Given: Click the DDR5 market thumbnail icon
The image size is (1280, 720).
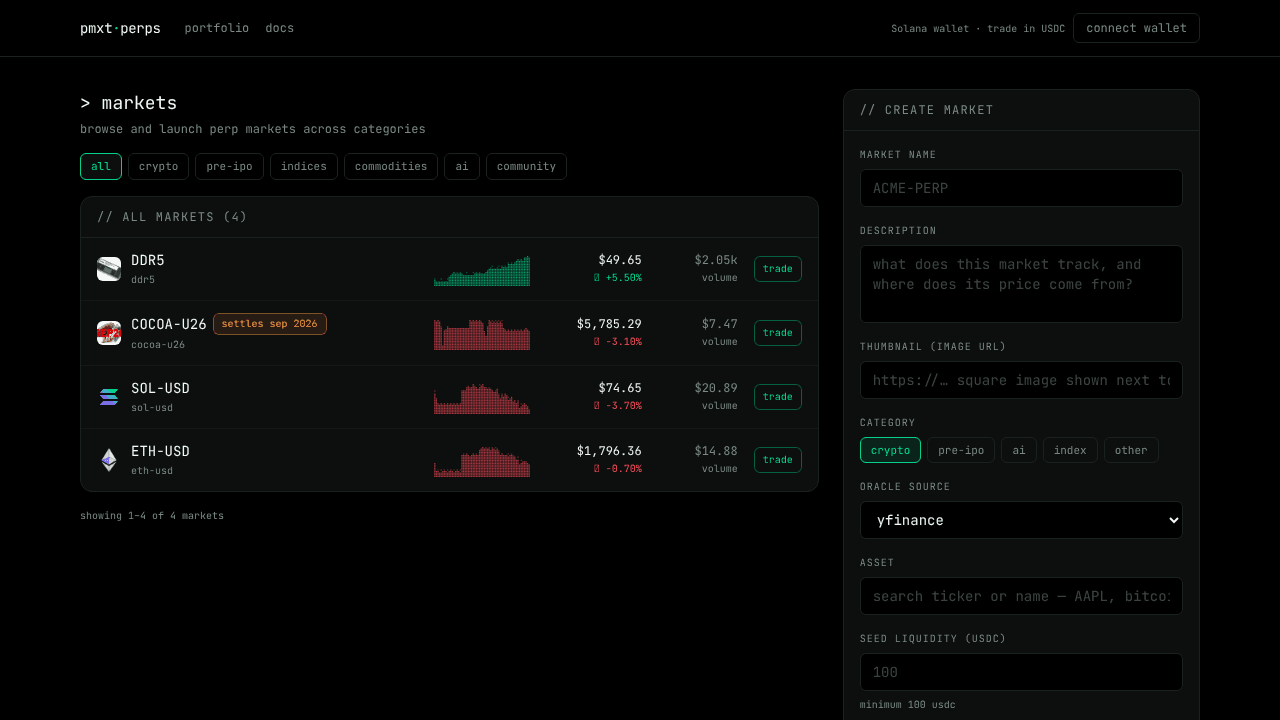Looking at the screenshot, I should point(109,269).
